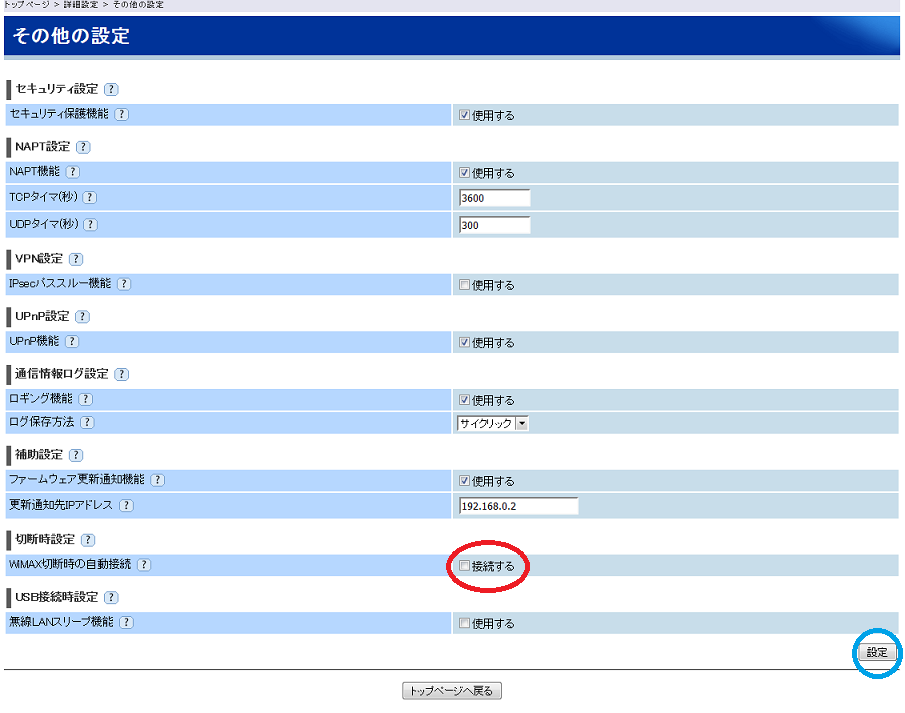The height and width of the screenshot is (713, 905).
Task: Show help for UDPタイマ(秒)
Action: [x=90, y=225]
